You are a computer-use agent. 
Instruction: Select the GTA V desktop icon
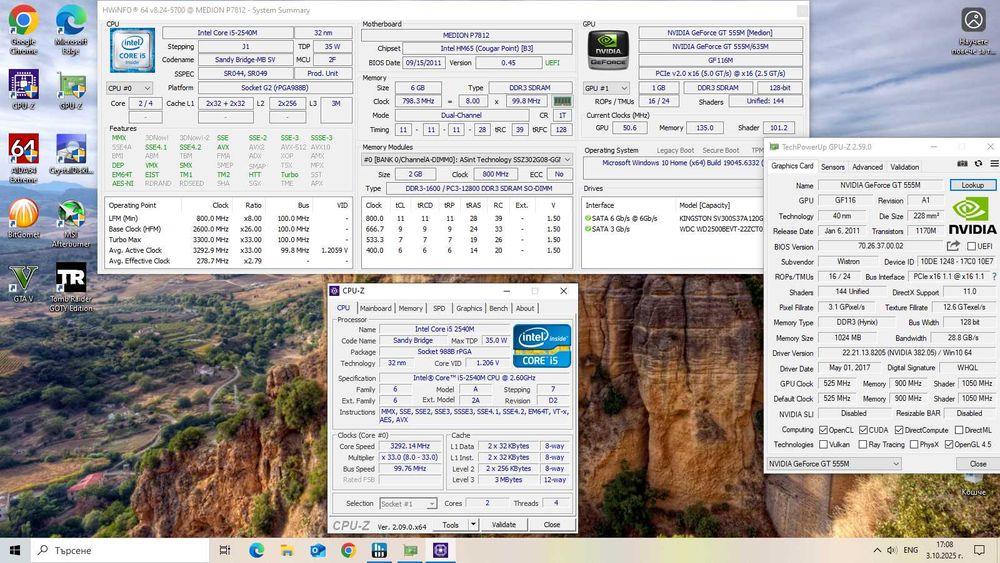click(23, 284)
